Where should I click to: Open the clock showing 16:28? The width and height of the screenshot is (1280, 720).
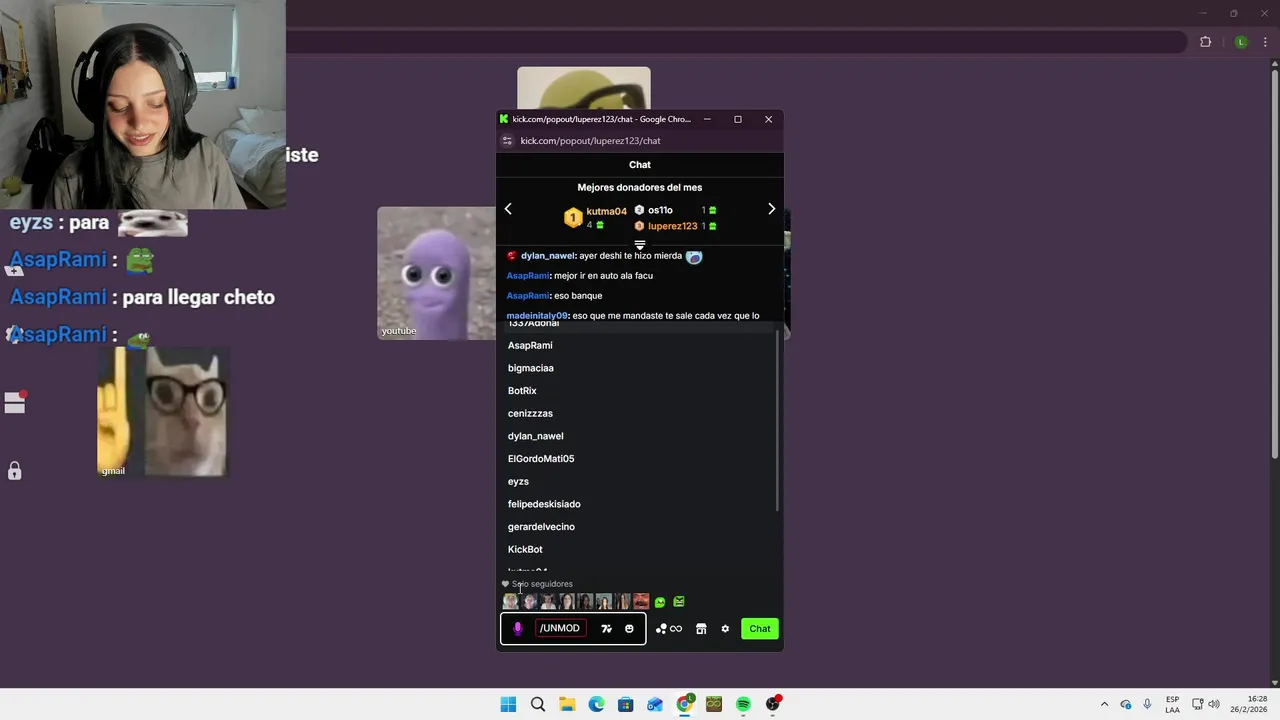1249,705
